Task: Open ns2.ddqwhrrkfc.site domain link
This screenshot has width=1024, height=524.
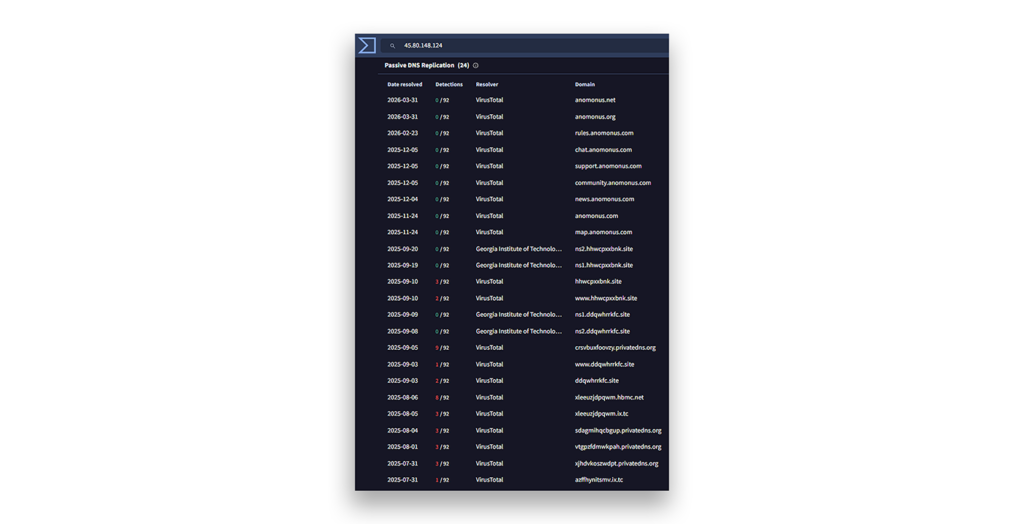Action: click(x=602, y=331)
